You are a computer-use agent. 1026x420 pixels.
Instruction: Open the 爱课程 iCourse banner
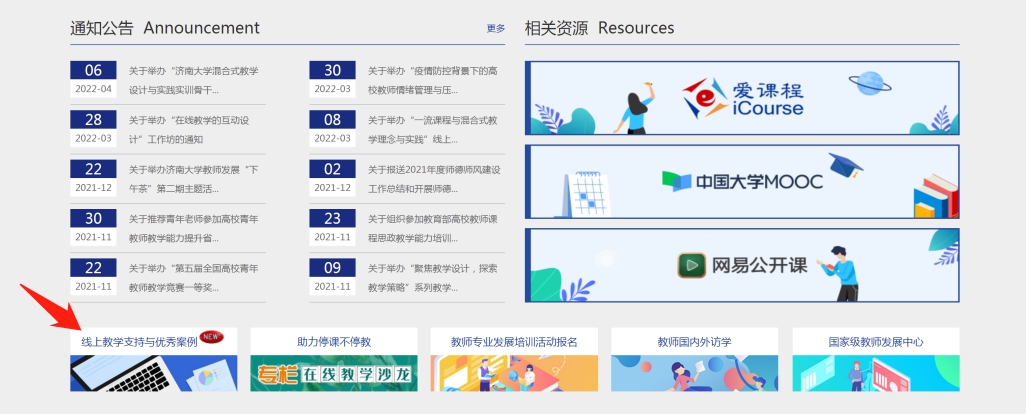click(741, 98)
